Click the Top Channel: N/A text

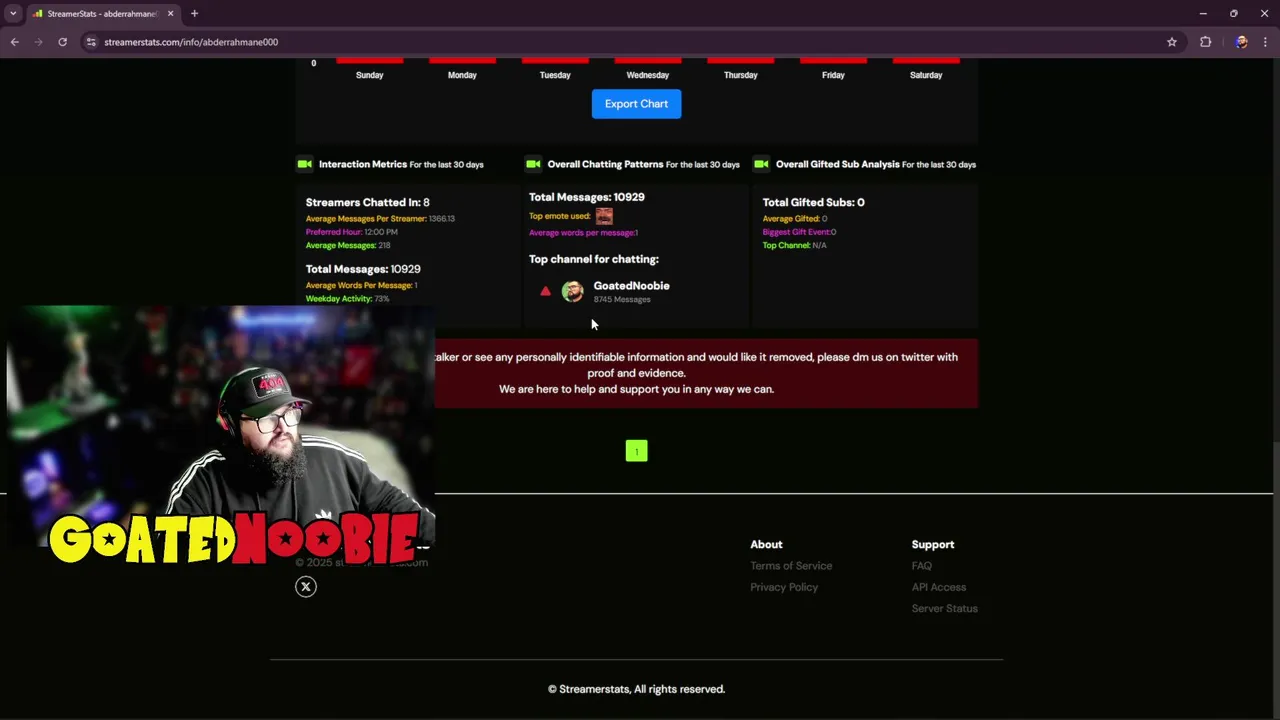point(794,245)
